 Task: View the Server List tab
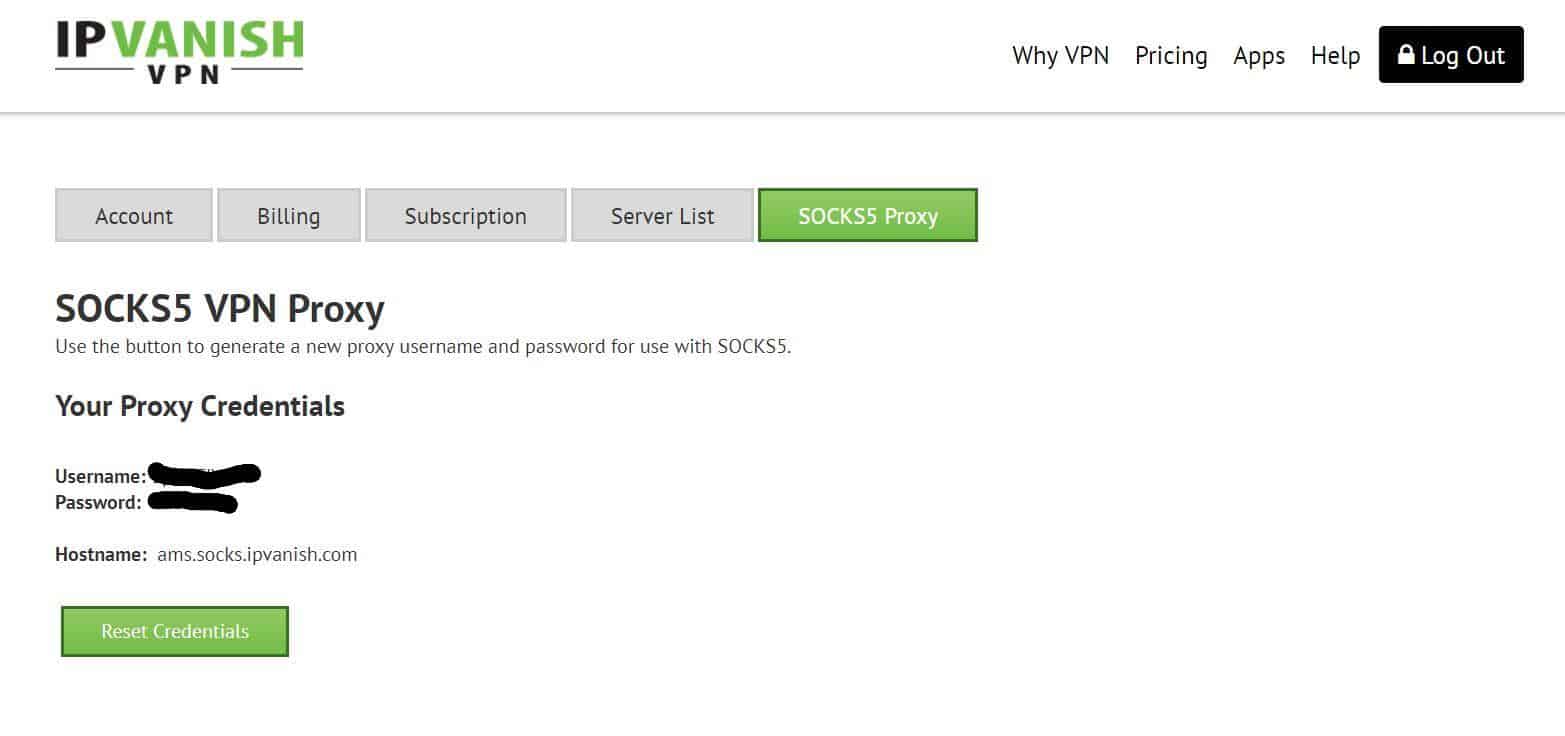pos(662,216)
